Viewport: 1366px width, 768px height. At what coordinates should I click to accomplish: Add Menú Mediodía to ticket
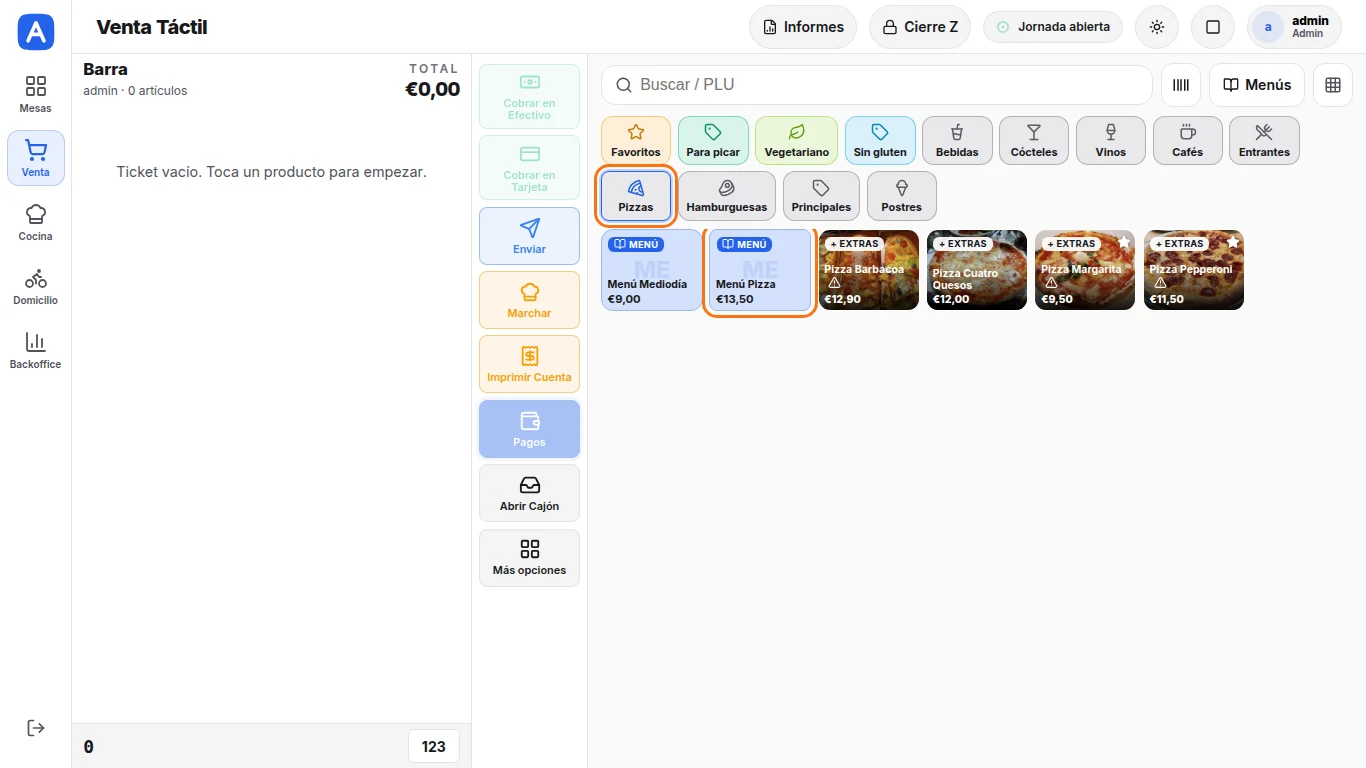click(x=651, y=270)
